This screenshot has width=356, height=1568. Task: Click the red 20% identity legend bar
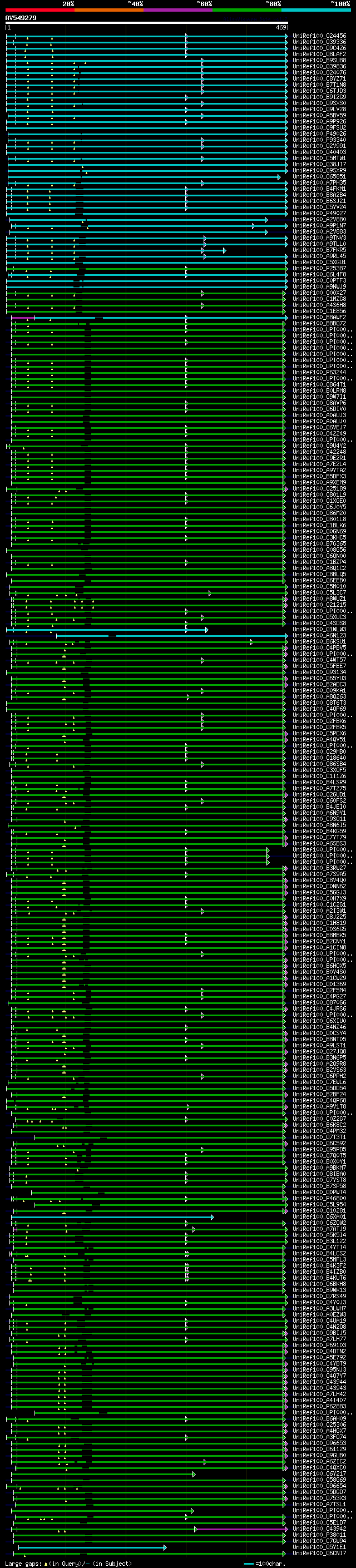(x=39, y=10)
